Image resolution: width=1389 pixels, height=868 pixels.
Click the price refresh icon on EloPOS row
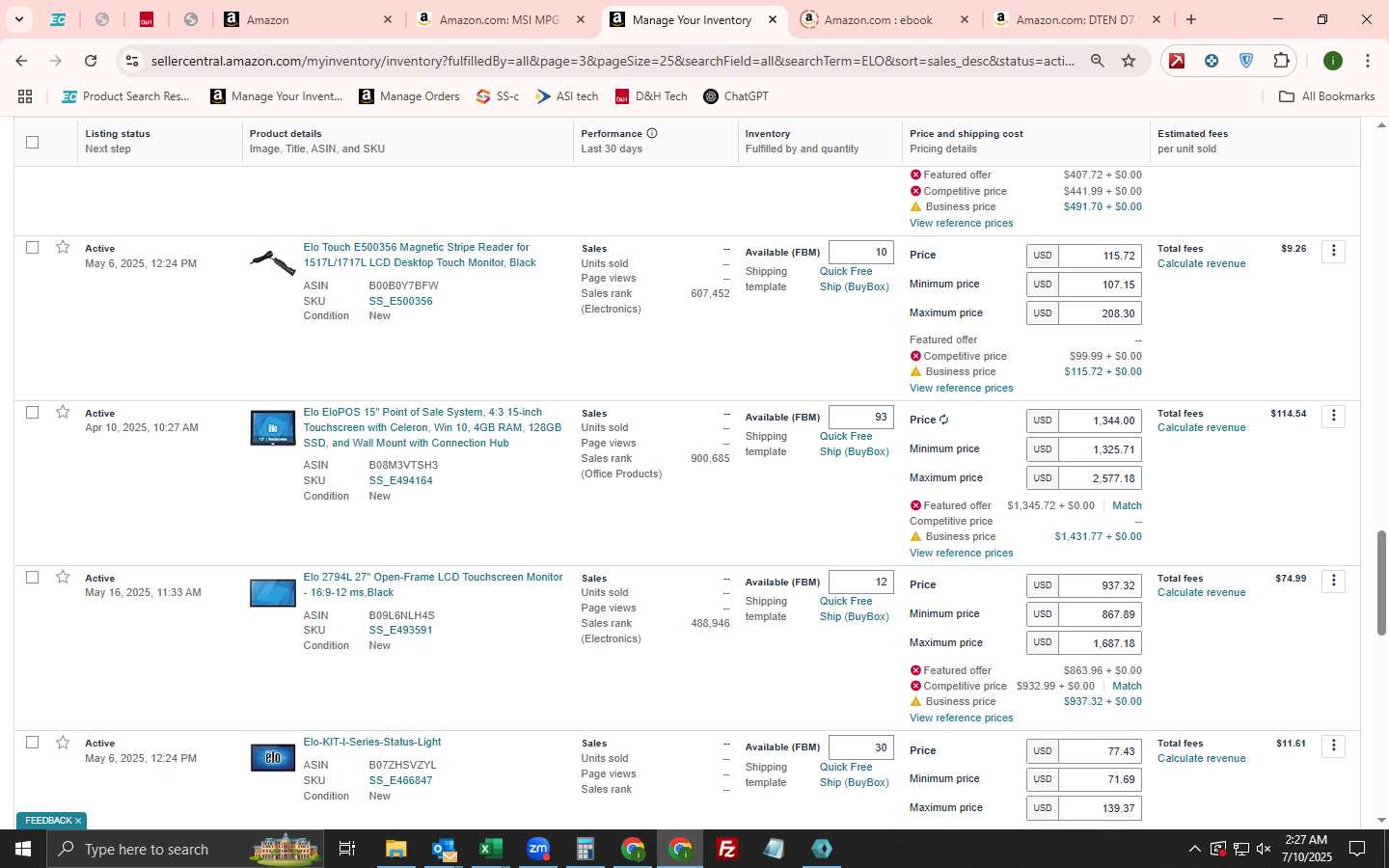pyautogui.click(x=944, y=420)
